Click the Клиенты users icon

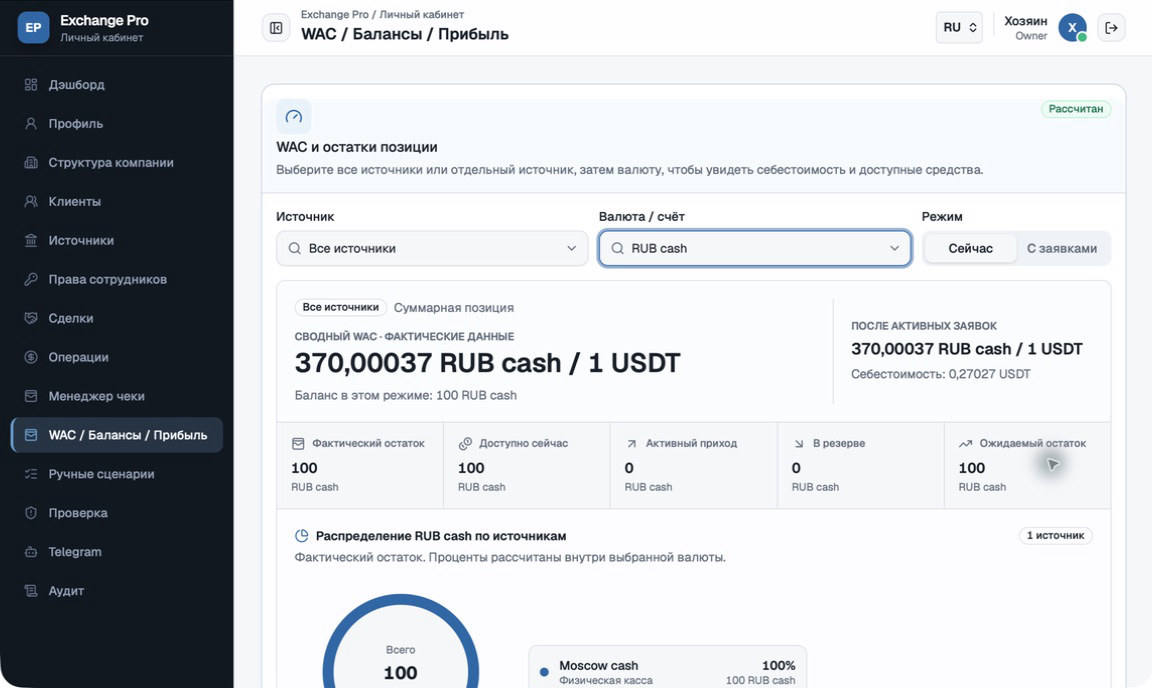pyautogui.click(x=31, y=201)
